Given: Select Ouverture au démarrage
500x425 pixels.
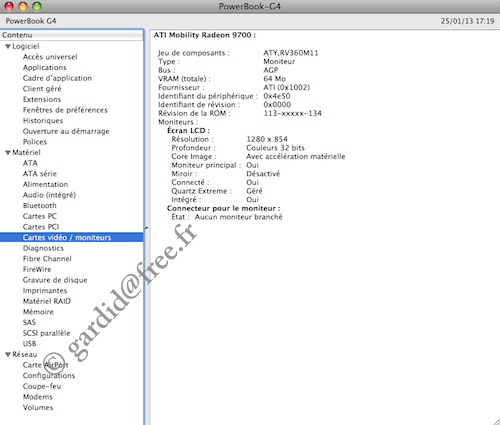Looking at the screenshot, I should pyautogui.click(x=66, y=131).
